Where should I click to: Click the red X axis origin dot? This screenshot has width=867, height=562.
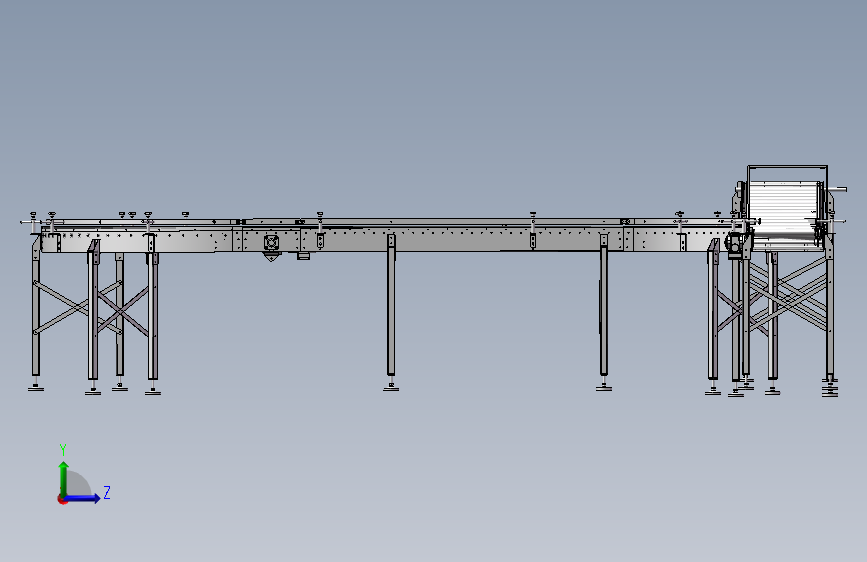tap(62, 499)
